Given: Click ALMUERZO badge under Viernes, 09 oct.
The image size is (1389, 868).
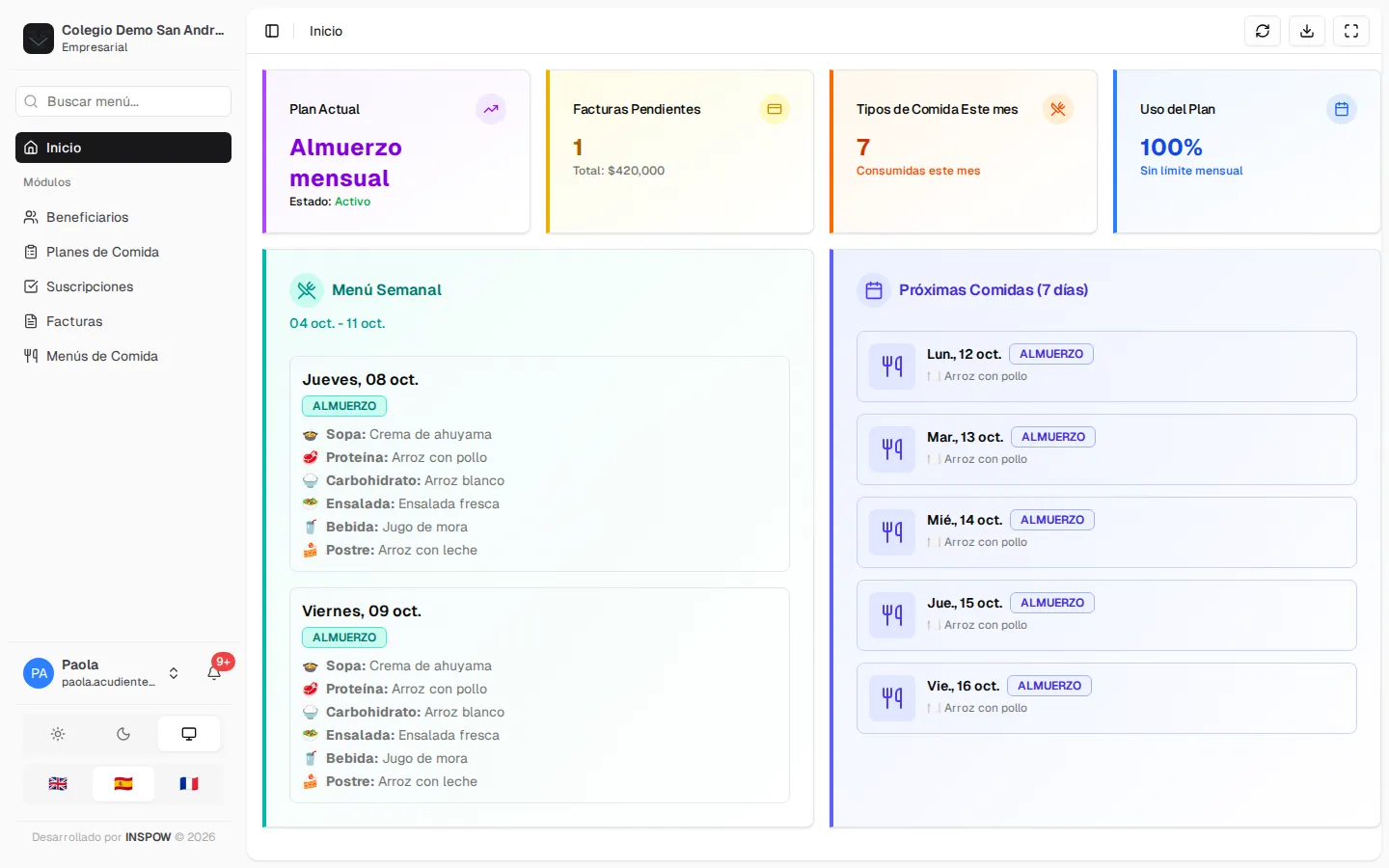Looking at the screenshot, I should [x=344, y=637].
